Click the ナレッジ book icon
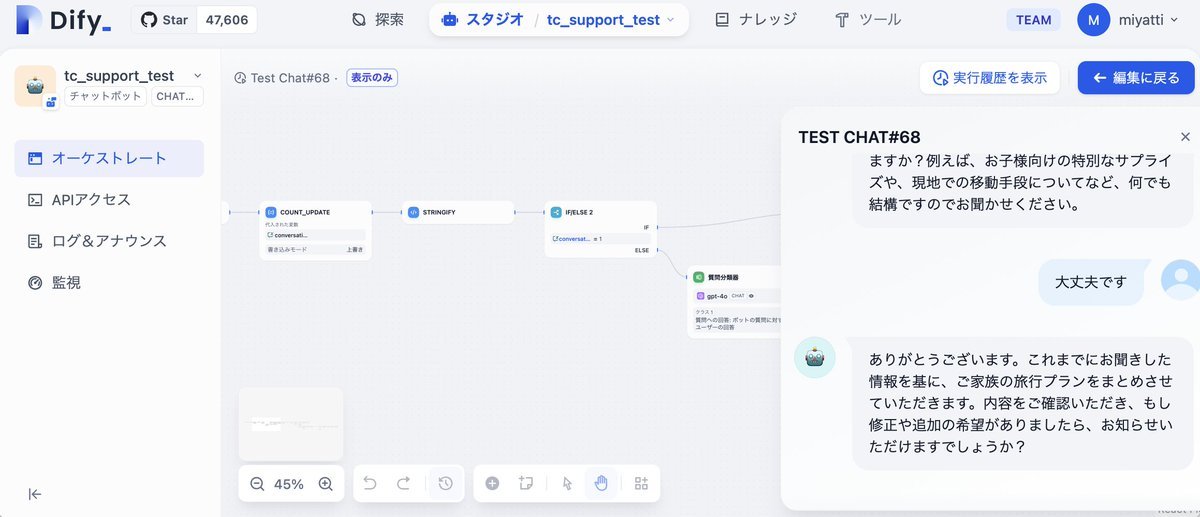Screen dimensions: 1200x517 [722, 20]
